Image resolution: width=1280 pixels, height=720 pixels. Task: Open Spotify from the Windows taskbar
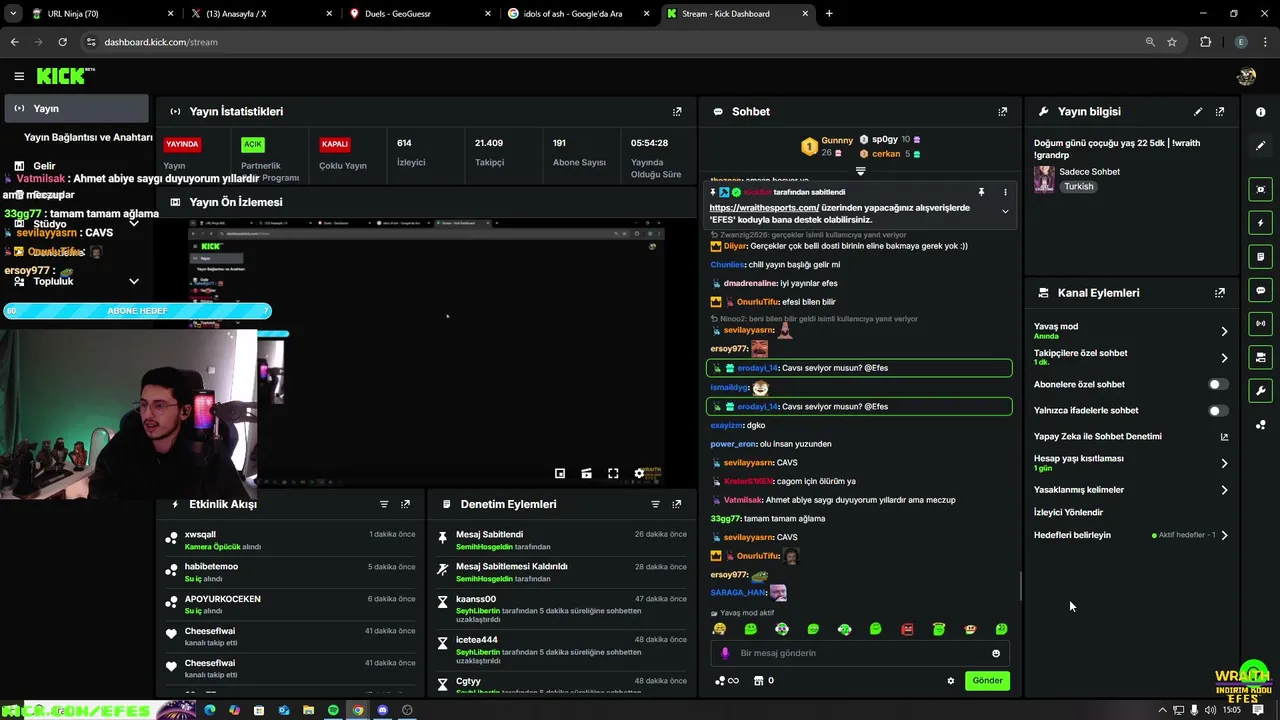333,710
